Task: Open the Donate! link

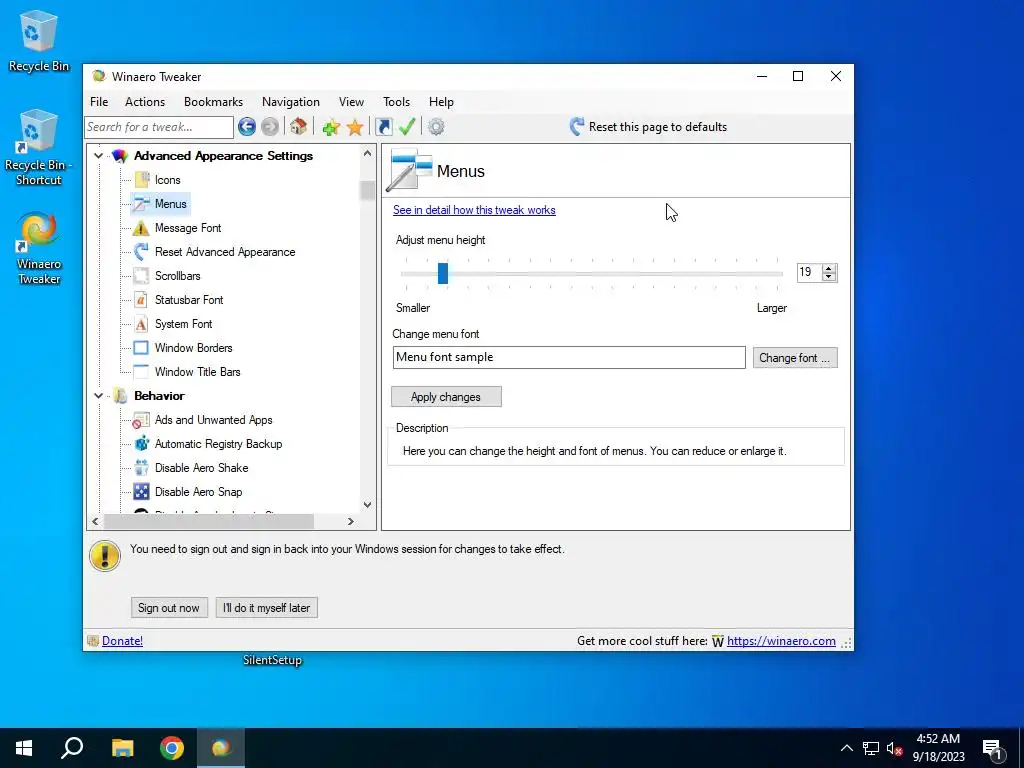Action: (x=122, y=641)
